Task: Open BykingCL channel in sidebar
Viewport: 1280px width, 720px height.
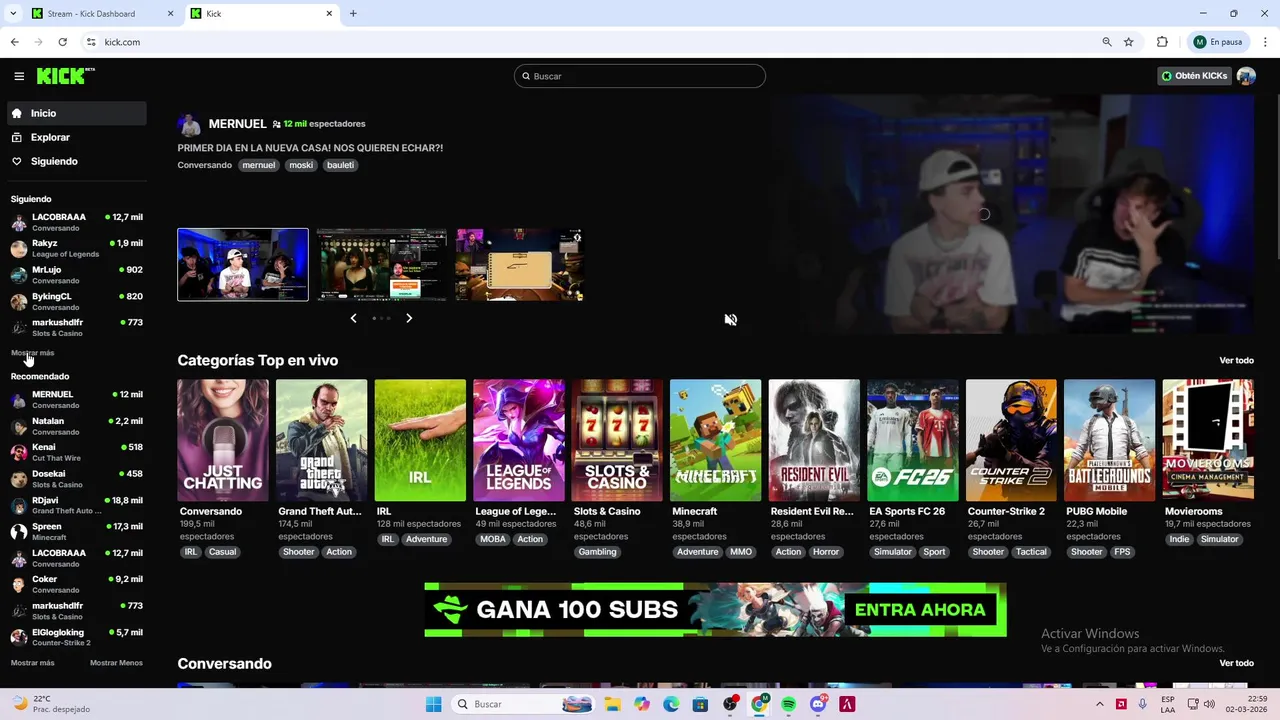Action: click(x=77, y=301)
